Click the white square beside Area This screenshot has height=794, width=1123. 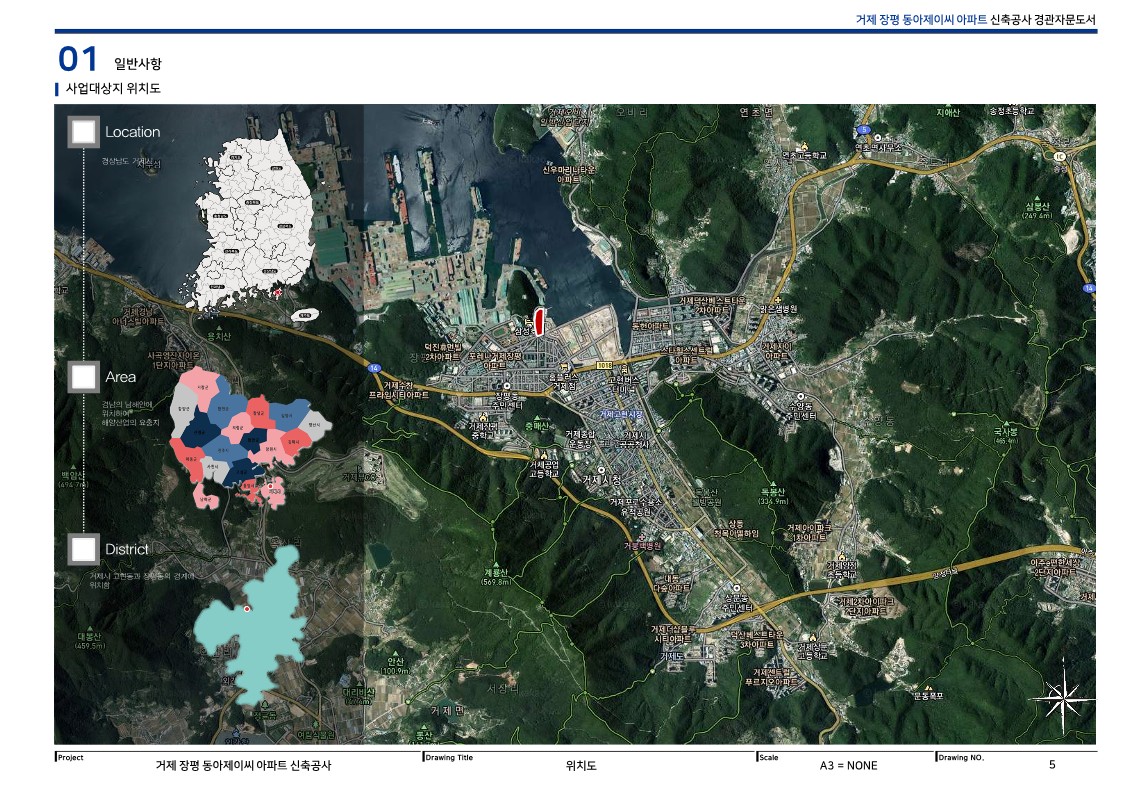84,377
